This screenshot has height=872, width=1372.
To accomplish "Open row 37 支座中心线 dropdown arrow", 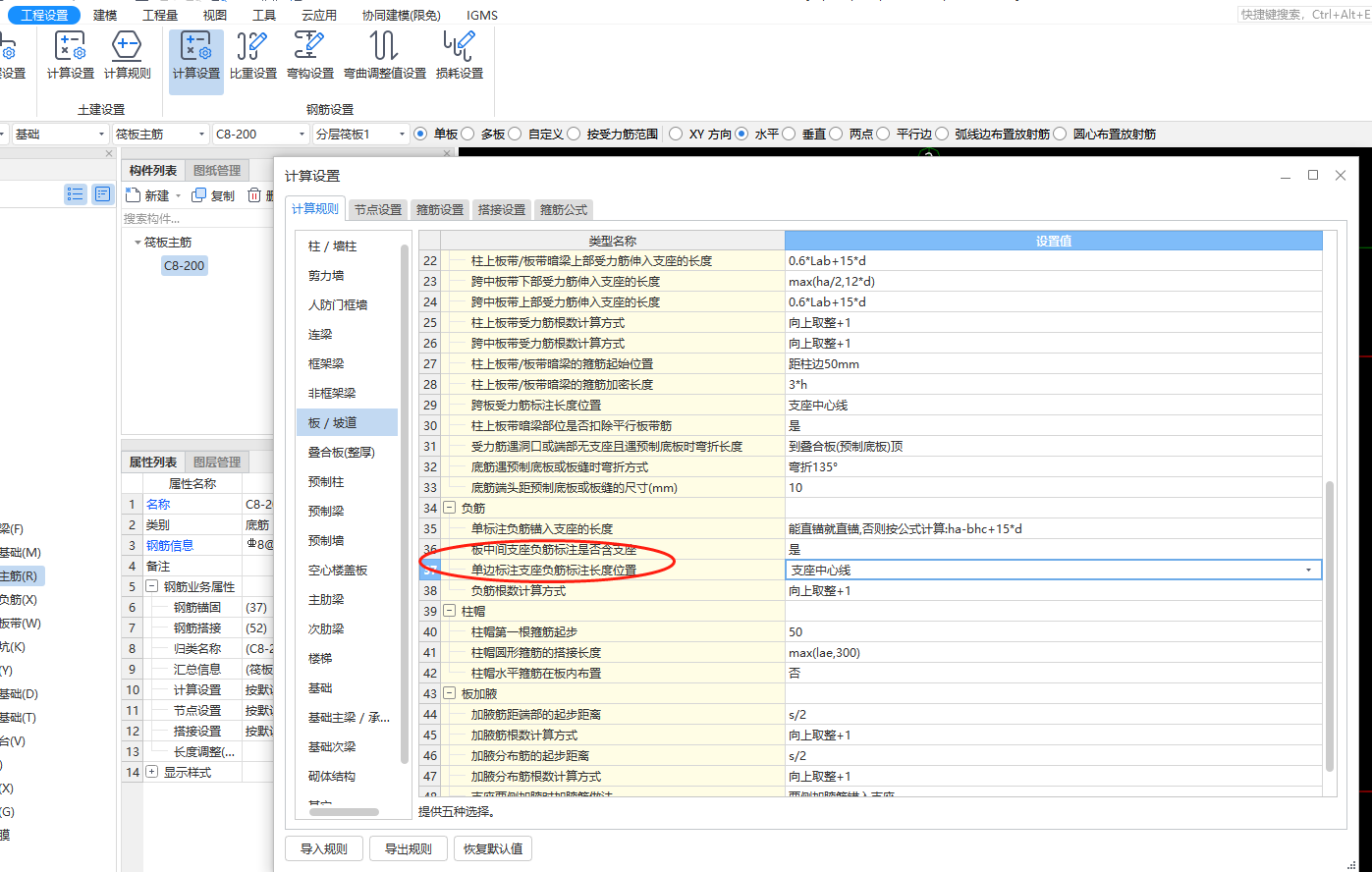I will [x=1309, y=571].
